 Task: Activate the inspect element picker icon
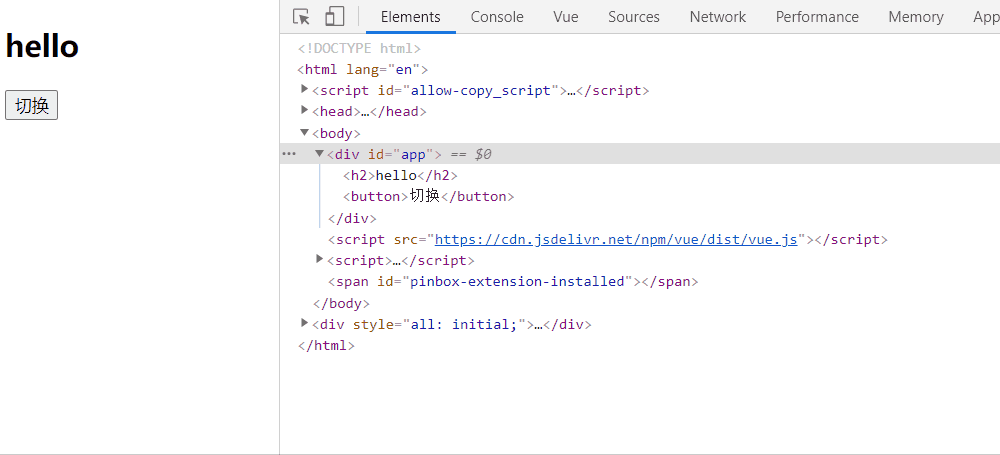(x=301, y=17)
